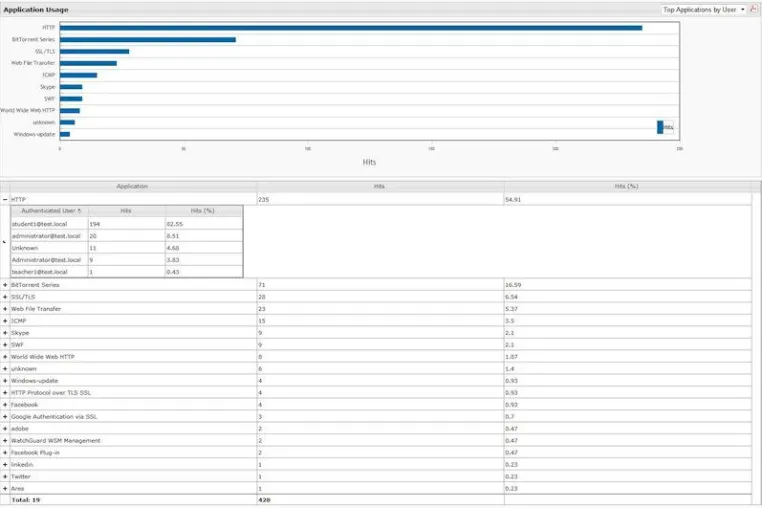Expand the WatchGuard WSM Management row
The height and width of the screenshot is (508, 762).
pyautogui.click(x=5, y=440)
